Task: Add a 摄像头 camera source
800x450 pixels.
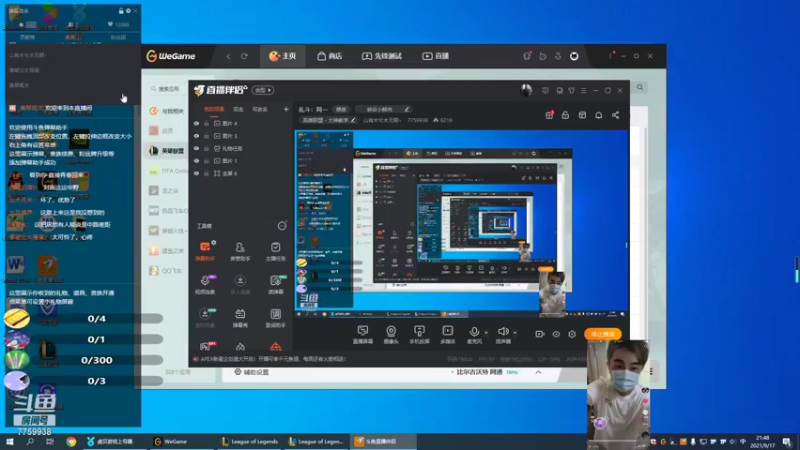Action: click(x=391, y=334)
